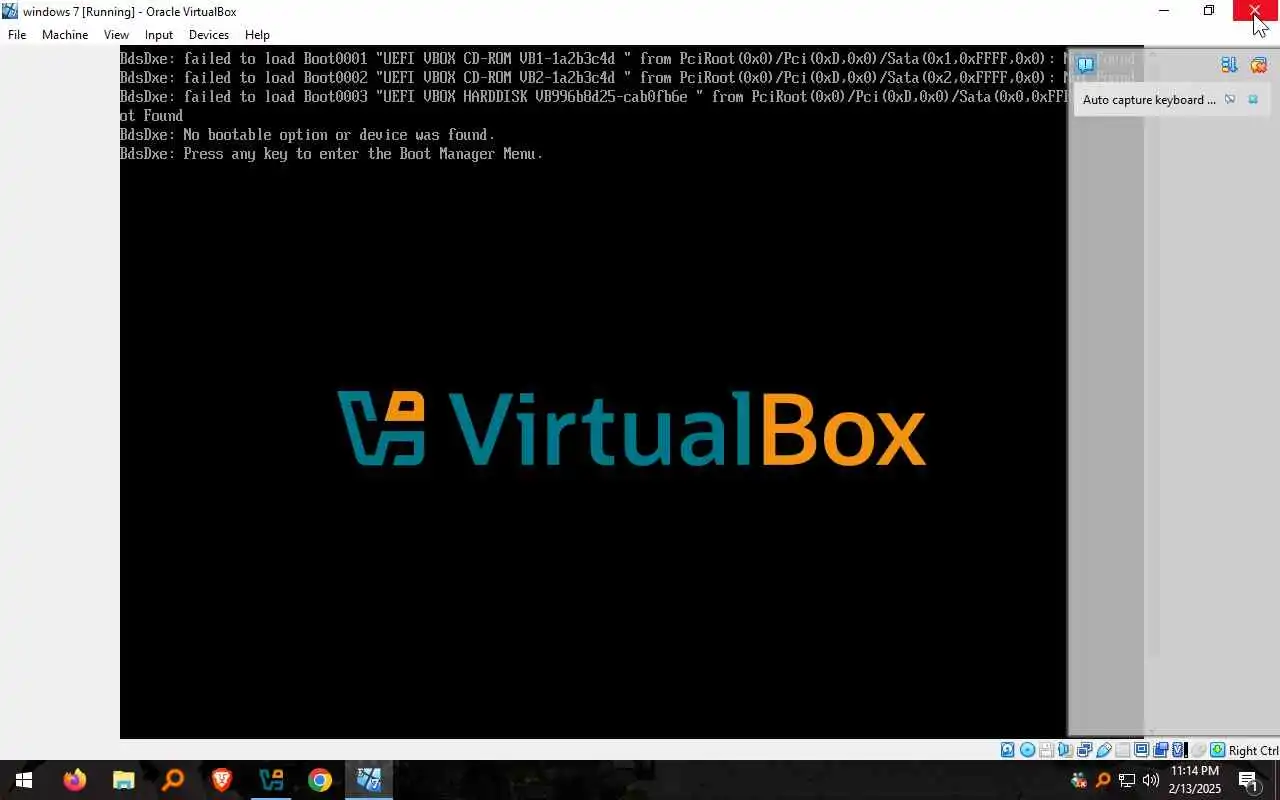Select the windows 7 VM taskbar button
The width and height of the screenshot is (1280, 800).
[x=369, y=780]
